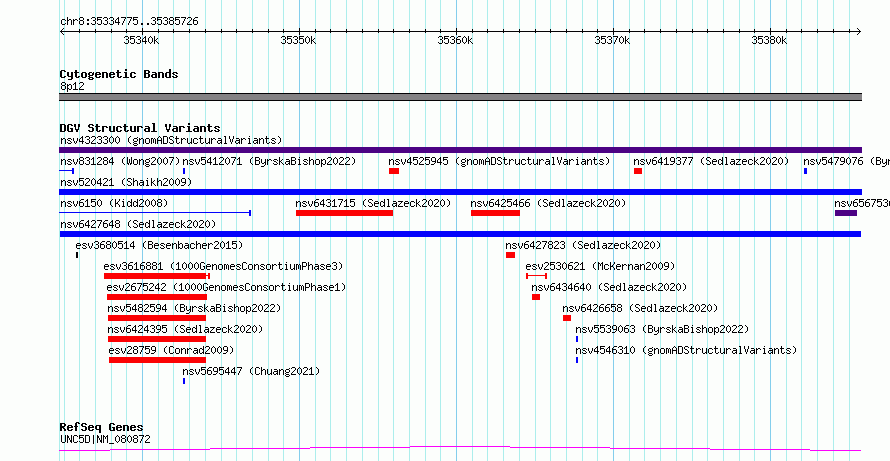The image size is (890, 461).
Task: Click the 35340k ruler tick label
Action: (x=141, y=40)
